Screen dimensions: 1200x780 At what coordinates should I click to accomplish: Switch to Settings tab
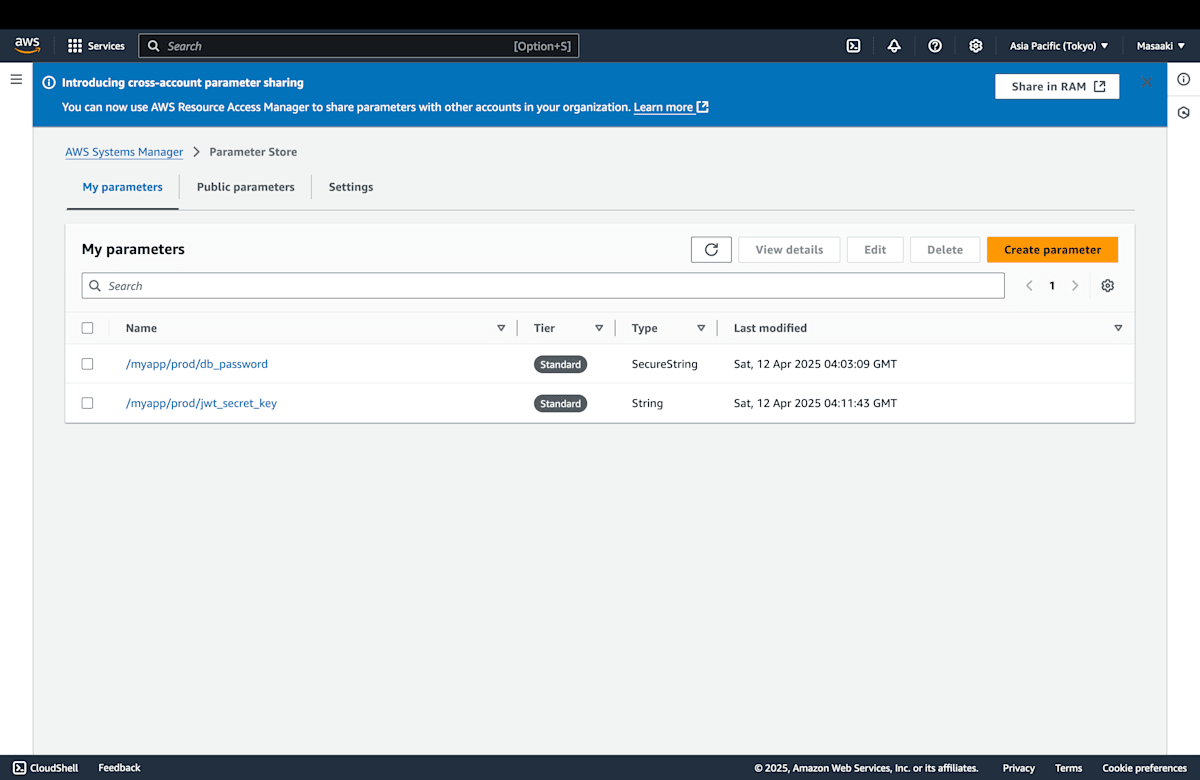[351, 187]
